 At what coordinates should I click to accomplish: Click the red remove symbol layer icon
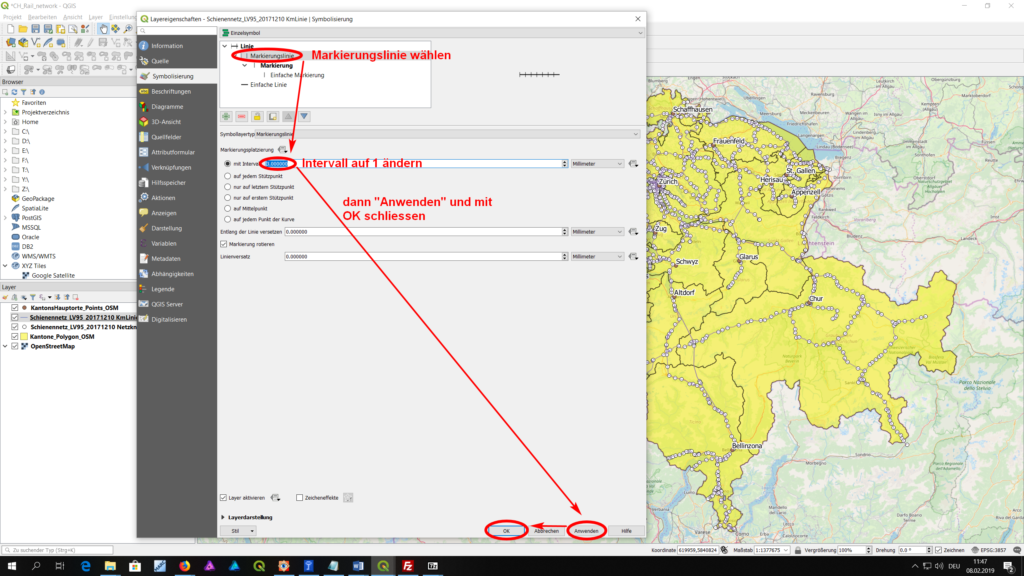pyautogui.click(x=241, y=117)
